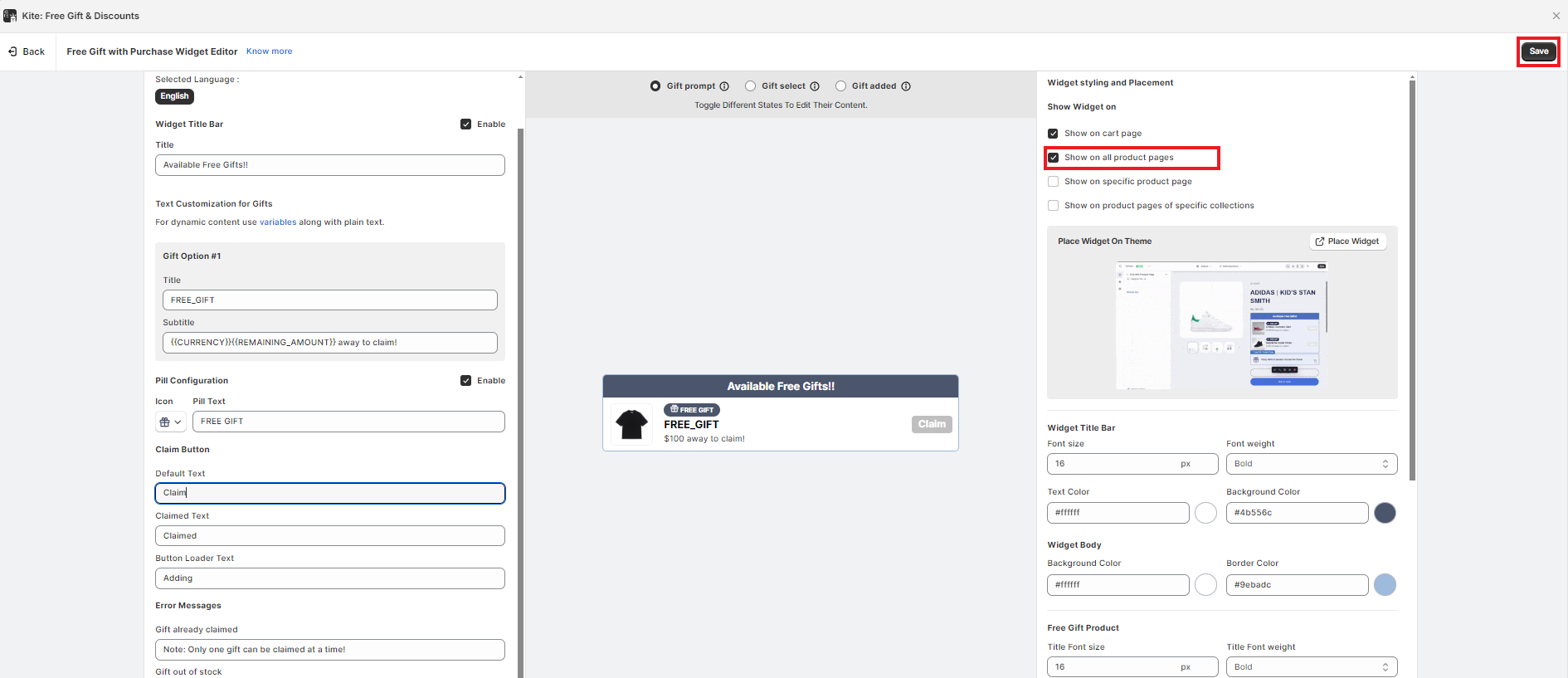Click the Back arrow icon

(12, 51)
